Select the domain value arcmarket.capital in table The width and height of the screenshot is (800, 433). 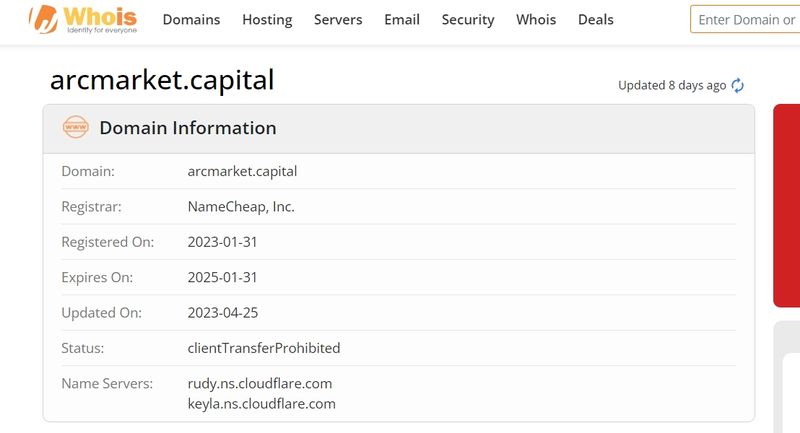242,171
